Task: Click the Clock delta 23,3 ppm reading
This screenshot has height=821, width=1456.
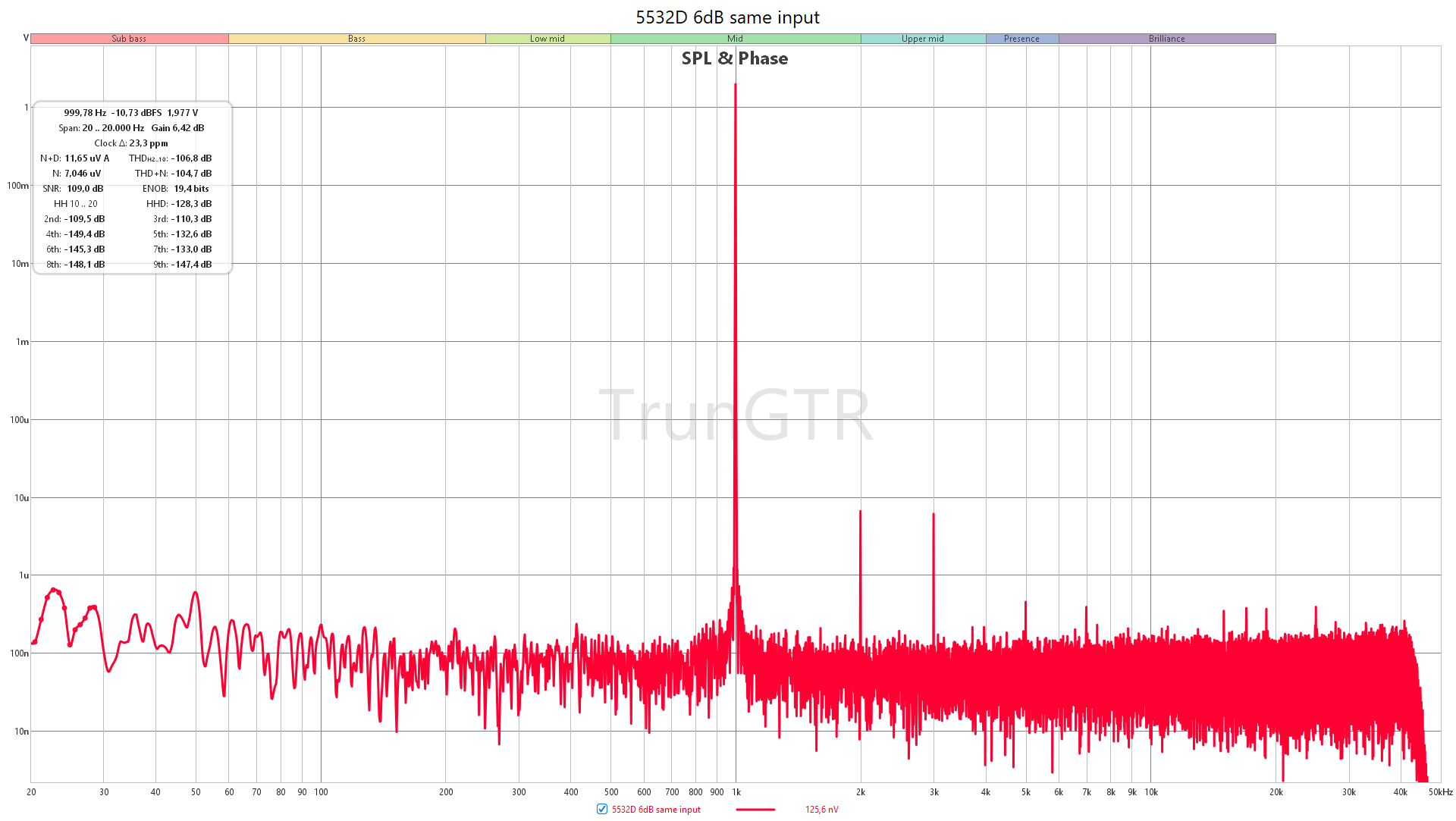Action: tap(131, 143)
